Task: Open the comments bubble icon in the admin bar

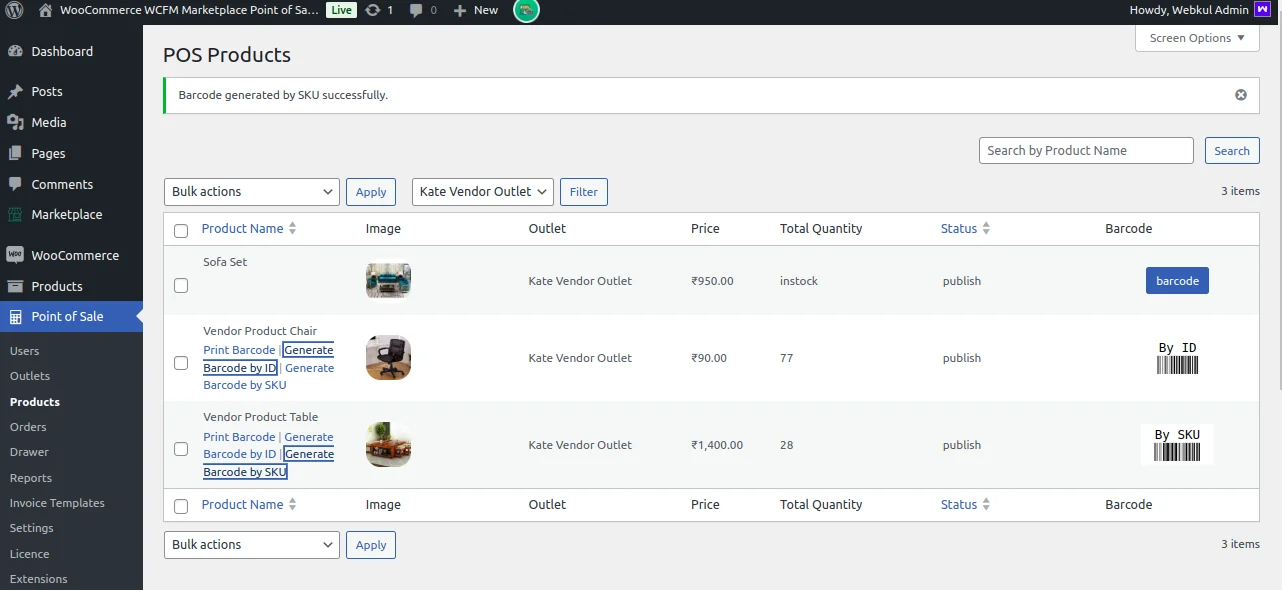Action: (415, 10)
